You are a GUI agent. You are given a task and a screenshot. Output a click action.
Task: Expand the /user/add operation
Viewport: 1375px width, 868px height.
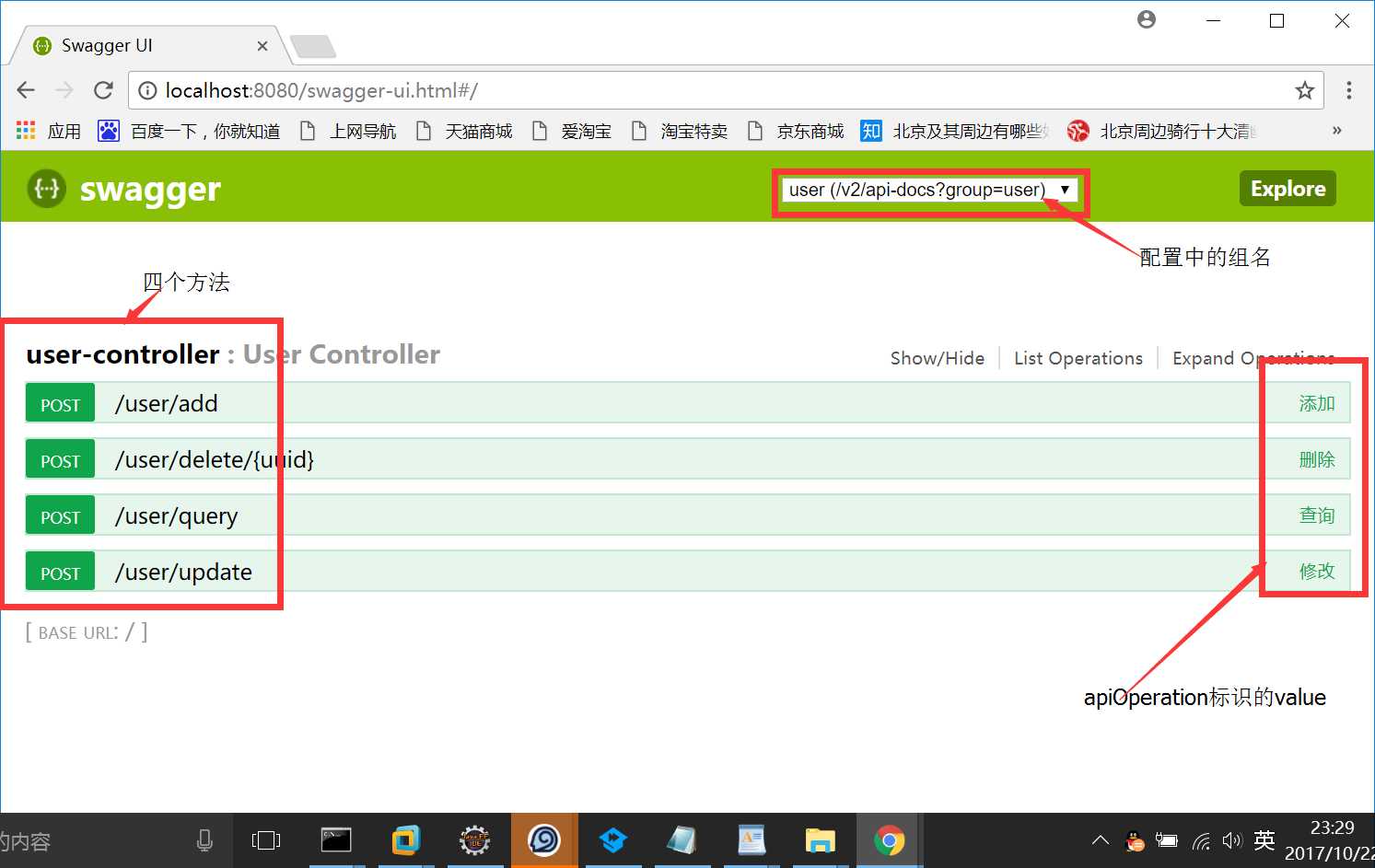tap(167, 403)
